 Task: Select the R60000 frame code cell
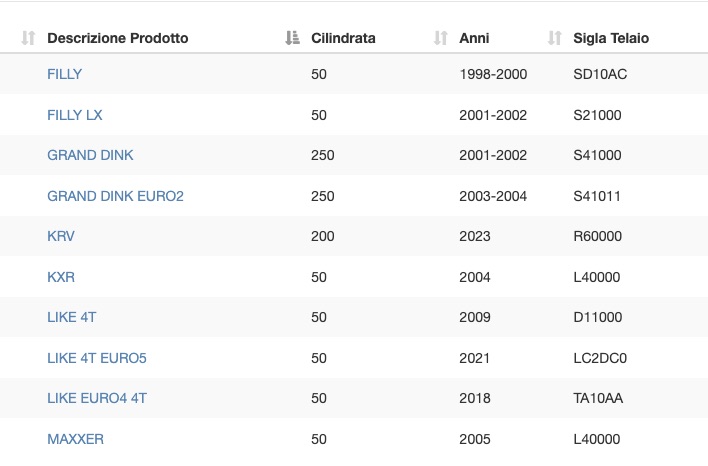(x=597, y=236)
